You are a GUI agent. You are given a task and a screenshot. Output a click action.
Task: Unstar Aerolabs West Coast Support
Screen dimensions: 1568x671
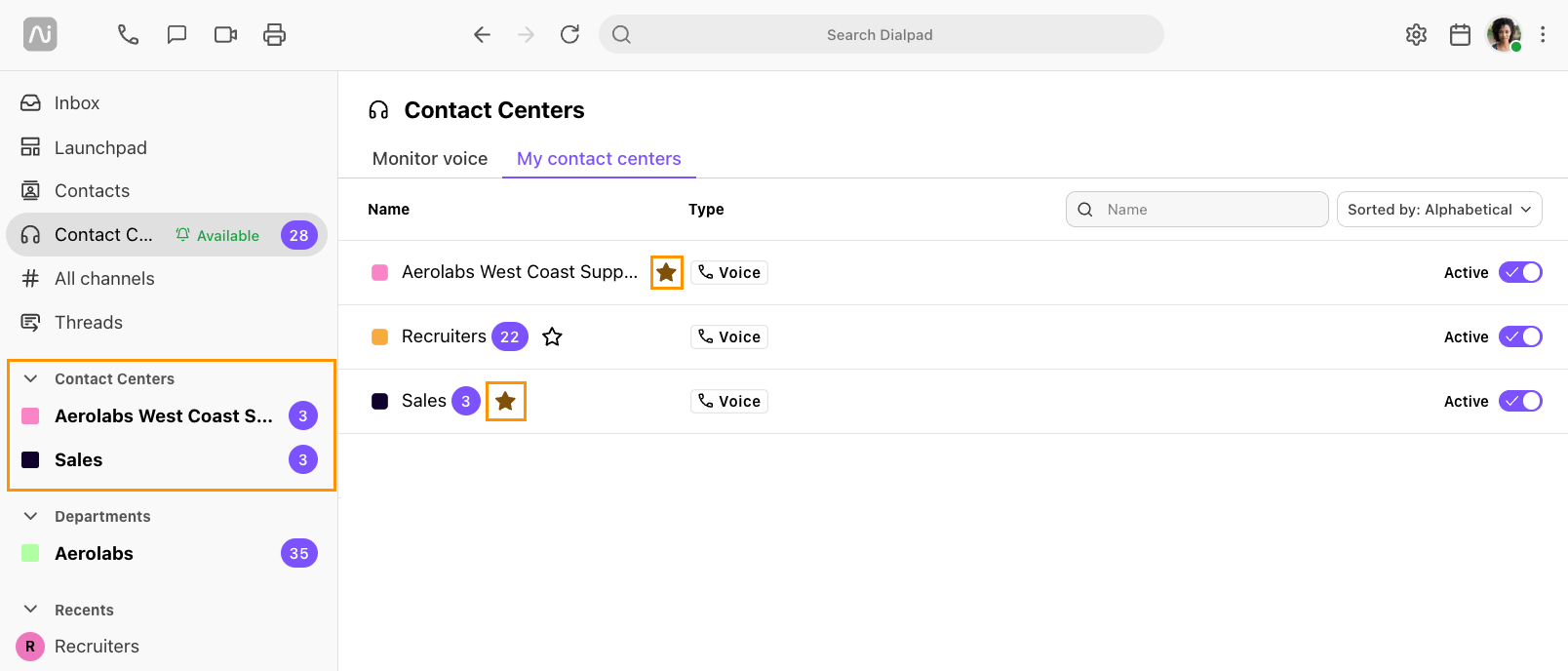(x=667, y=273)
